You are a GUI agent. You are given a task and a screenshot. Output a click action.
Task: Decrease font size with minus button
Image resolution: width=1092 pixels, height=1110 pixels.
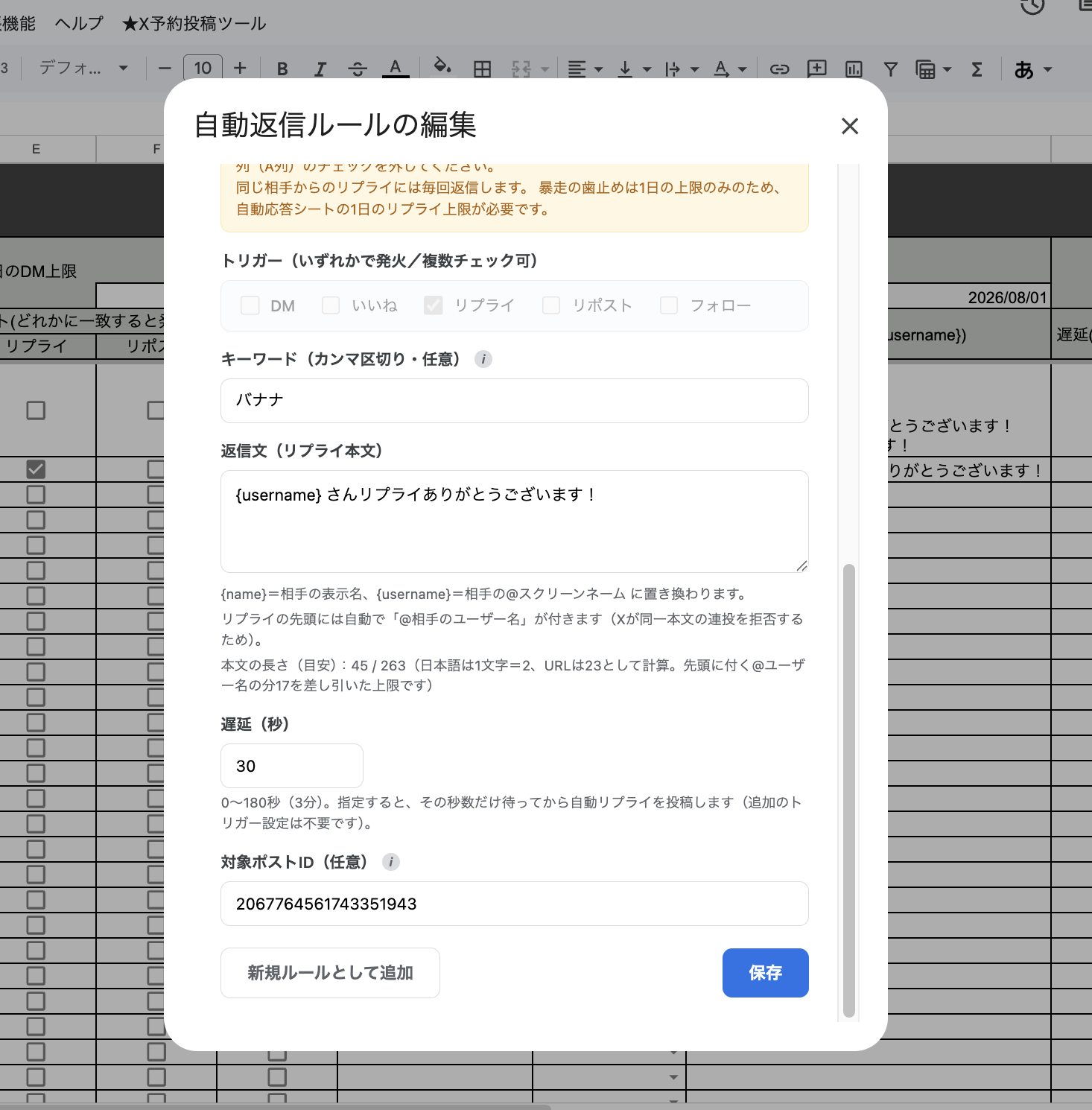(165, 69)
